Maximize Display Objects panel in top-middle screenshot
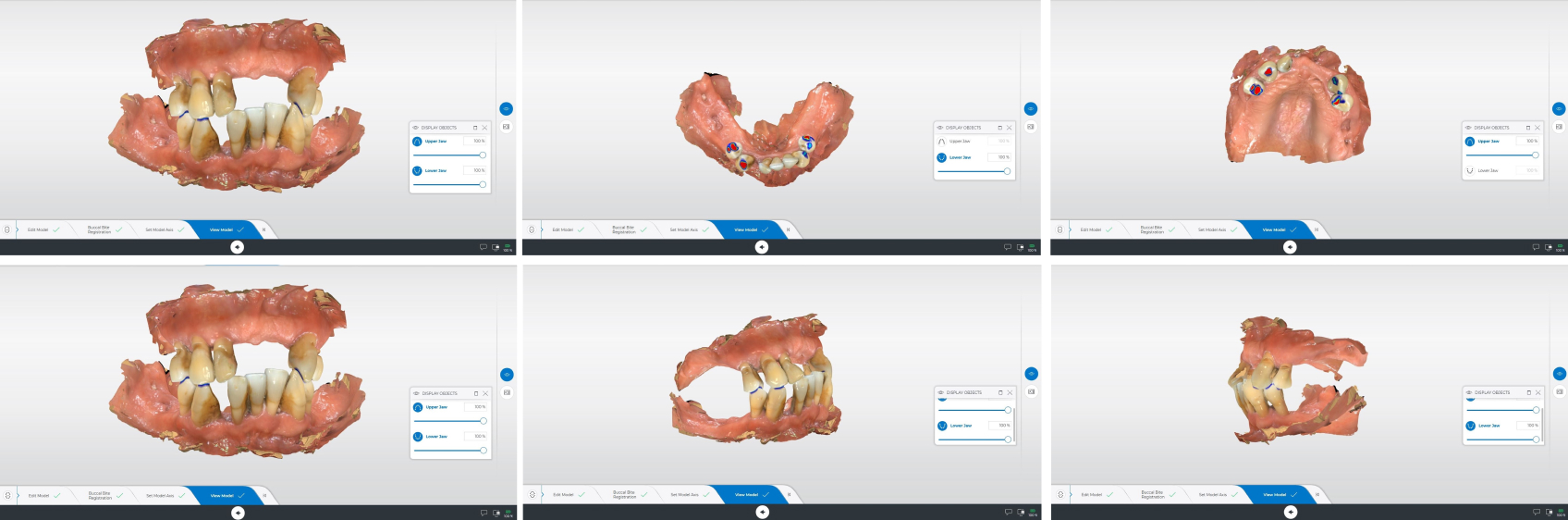 (999, 128)
